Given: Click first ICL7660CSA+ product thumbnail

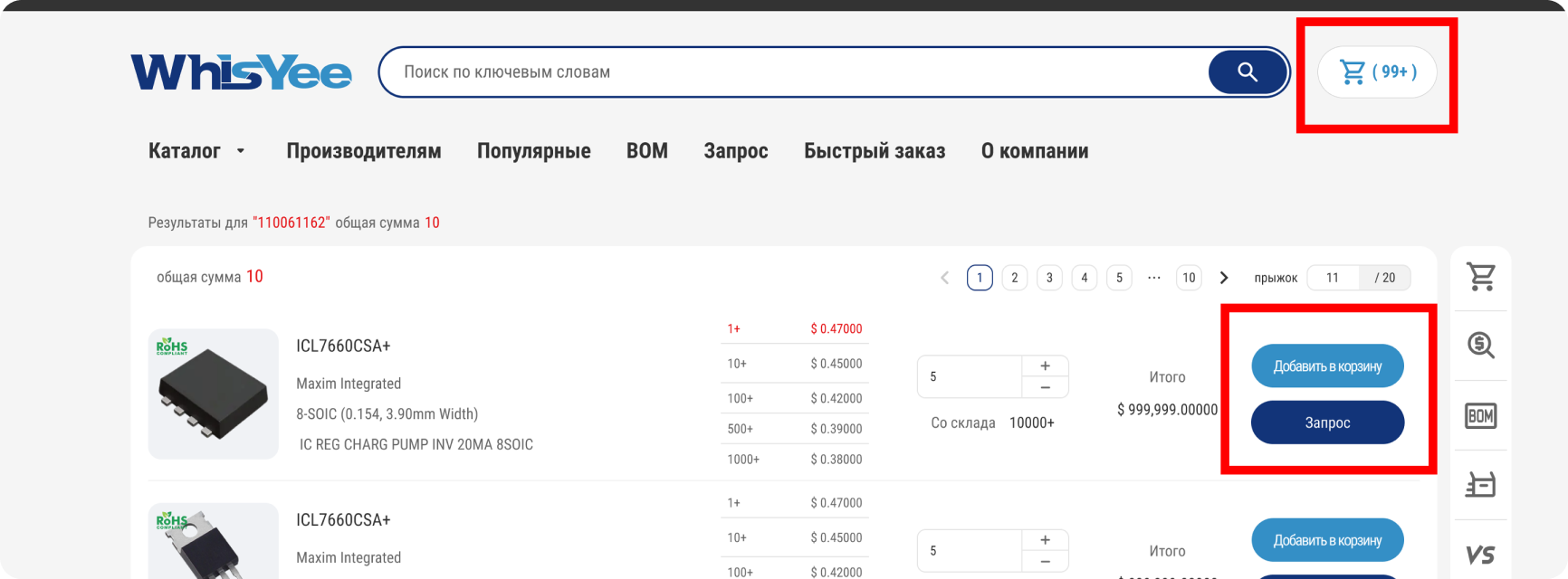Looking at the screenshot, I should [214, 394].
